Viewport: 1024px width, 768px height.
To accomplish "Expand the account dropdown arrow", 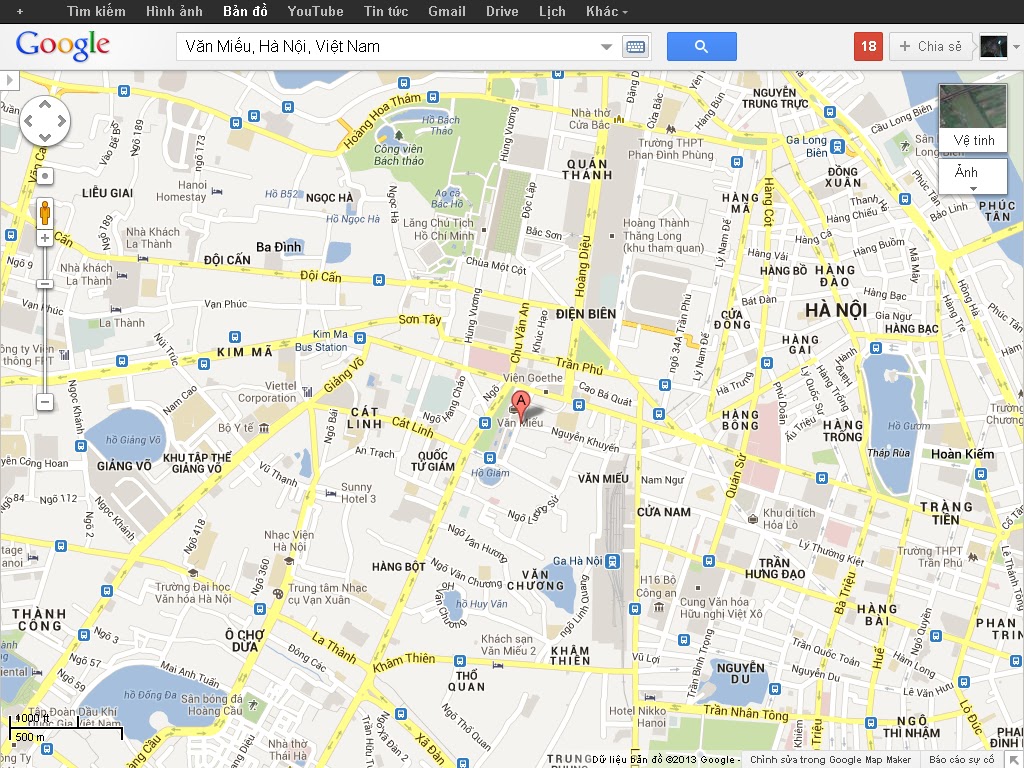I will click(1016, 47).
